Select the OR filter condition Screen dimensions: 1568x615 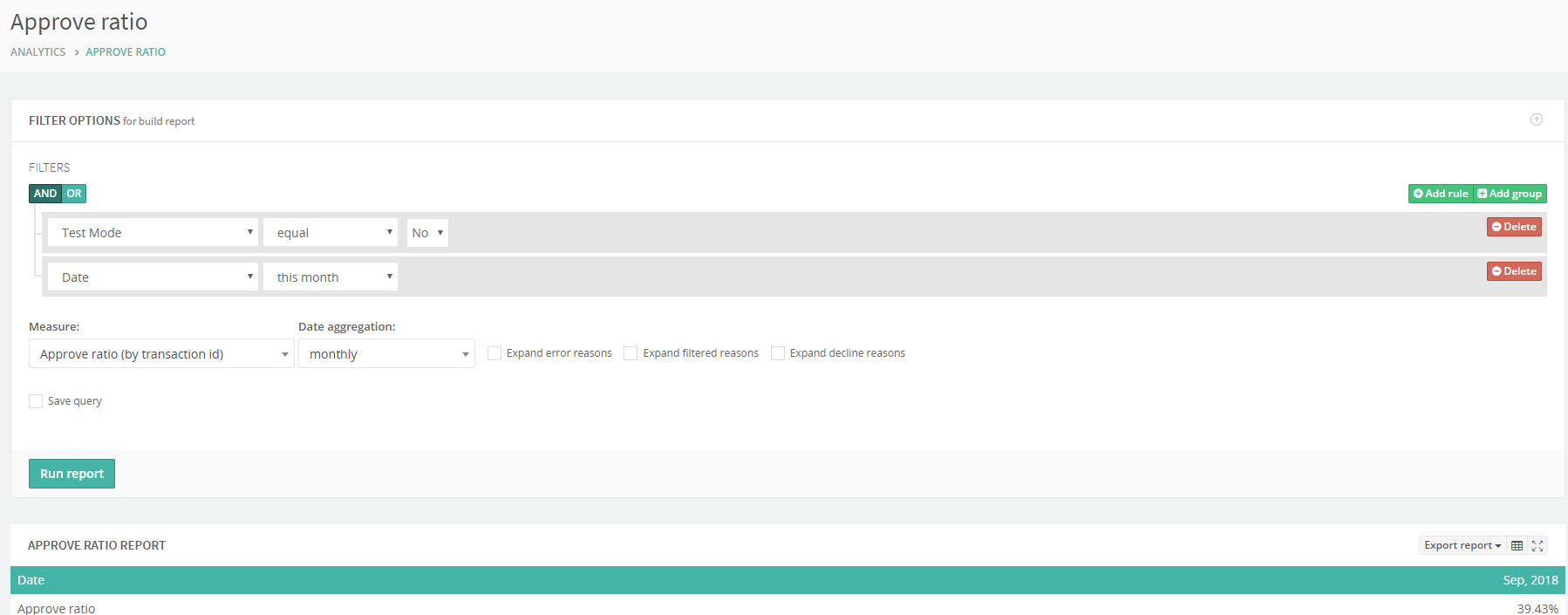pos(74,194)
